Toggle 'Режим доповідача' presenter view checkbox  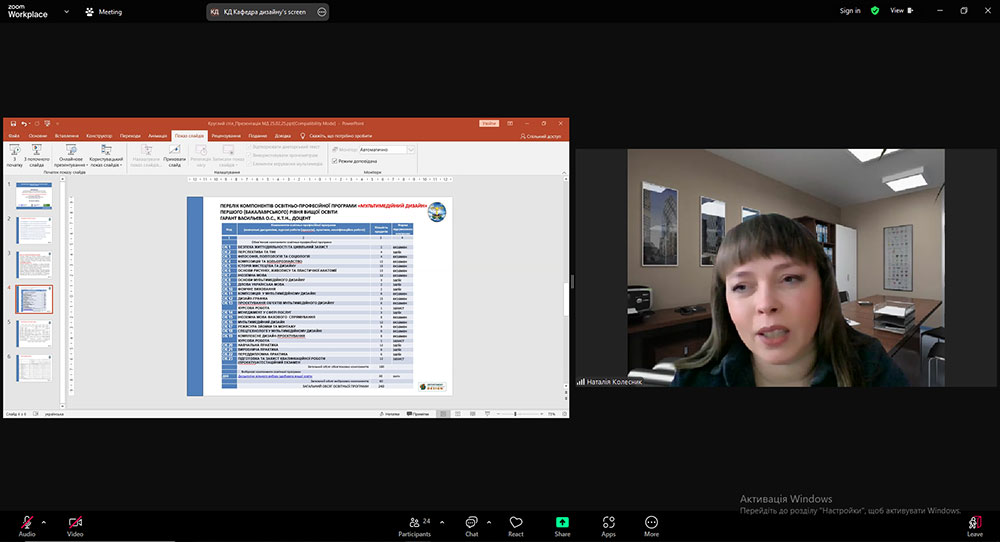(335, 161)
